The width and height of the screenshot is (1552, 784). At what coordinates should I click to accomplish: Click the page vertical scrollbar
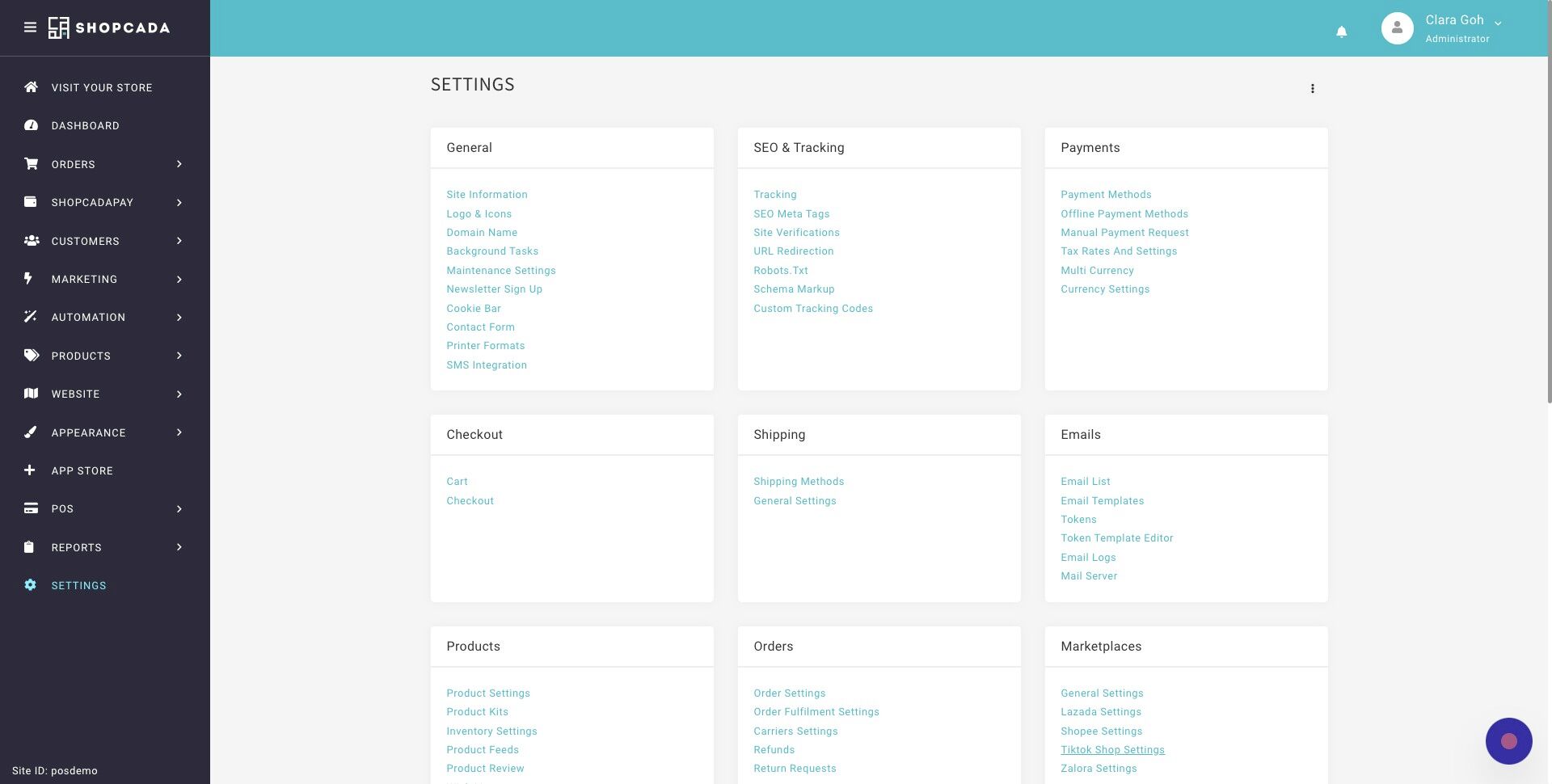click(1548, 202)
